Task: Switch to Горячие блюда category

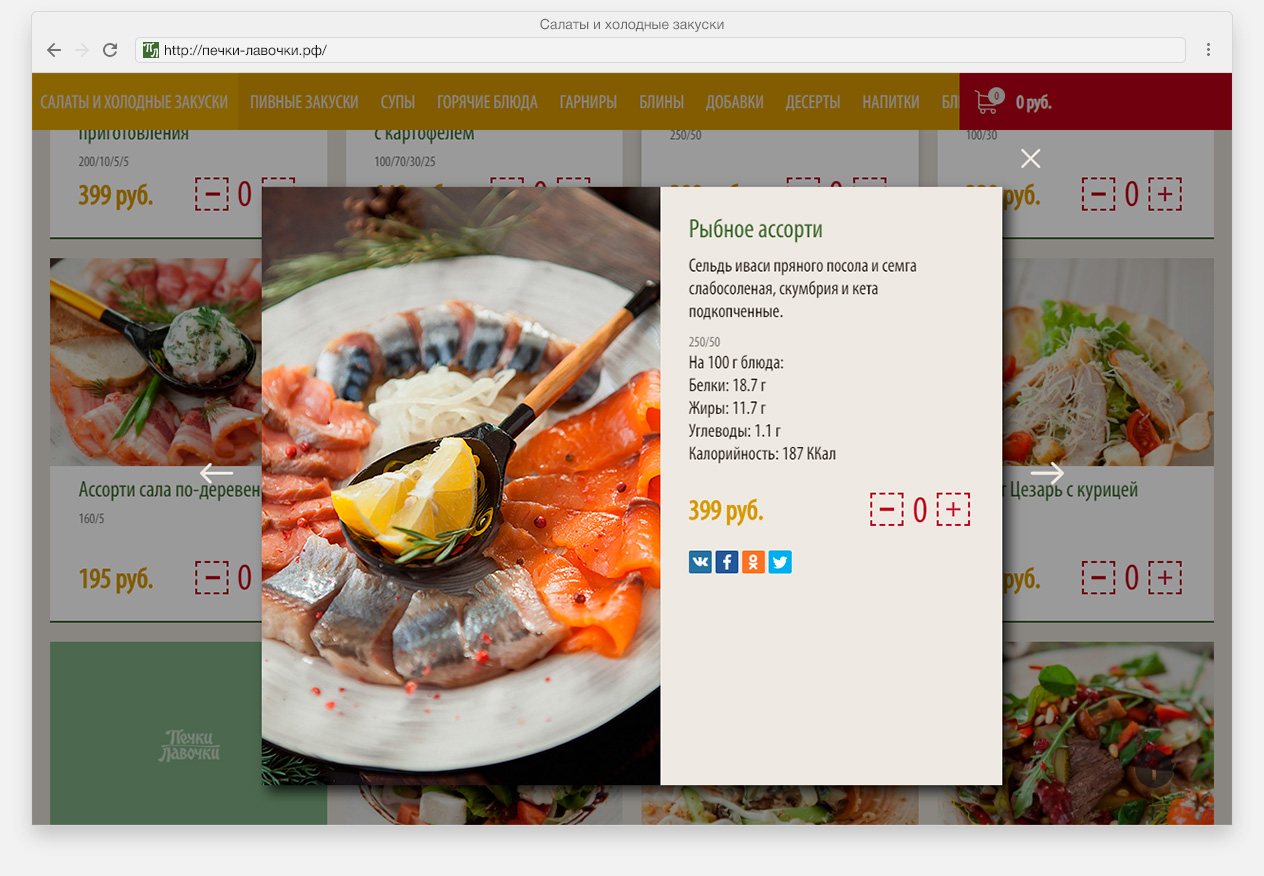Action: 487,102
